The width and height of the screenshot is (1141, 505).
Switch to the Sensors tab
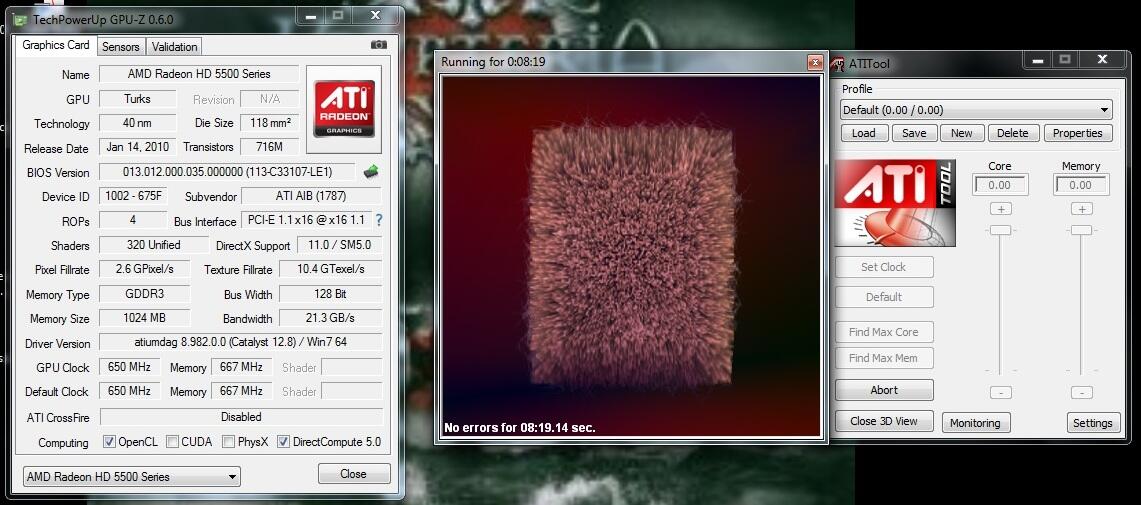pyautogui.click(x=120, y=47)
